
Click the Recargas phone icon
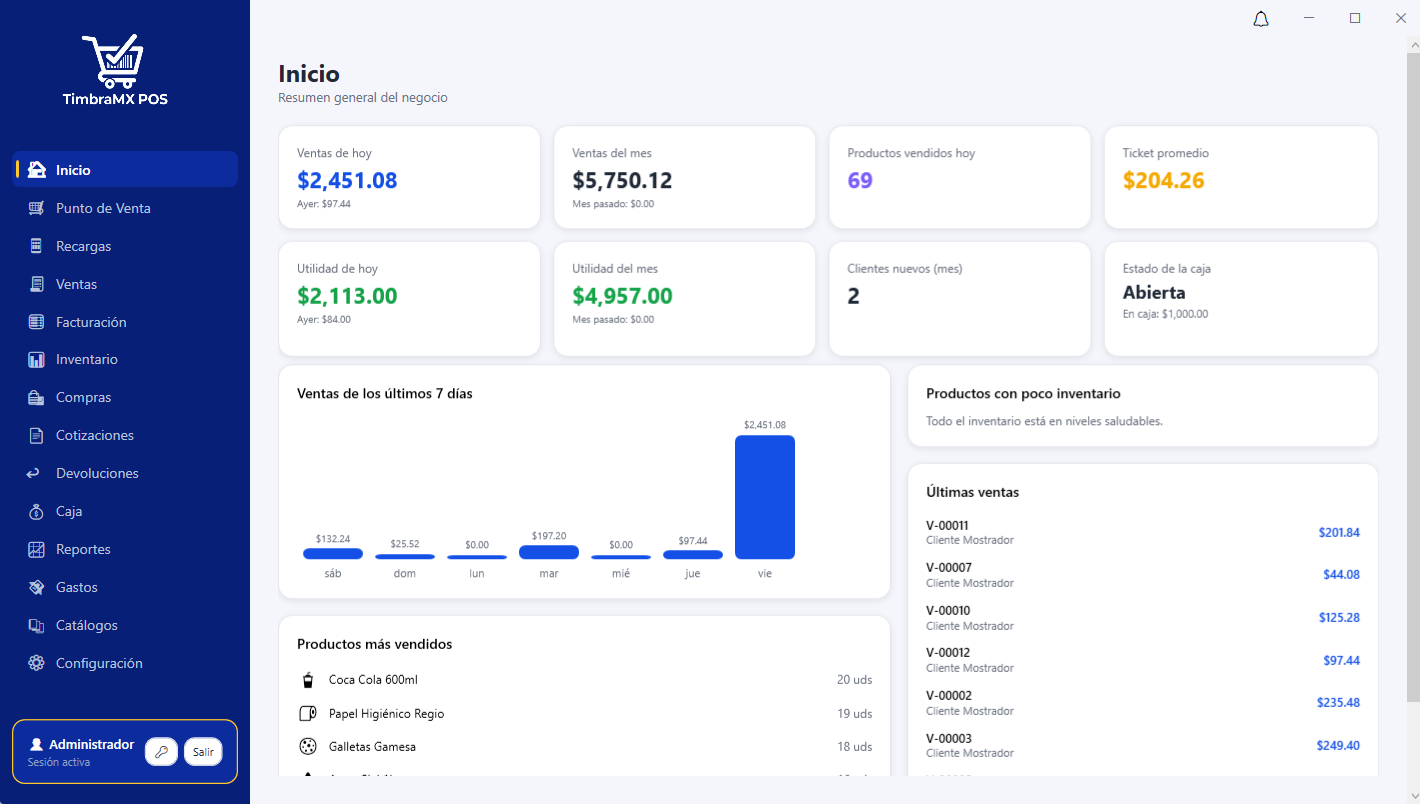click(x=37, y=246)
